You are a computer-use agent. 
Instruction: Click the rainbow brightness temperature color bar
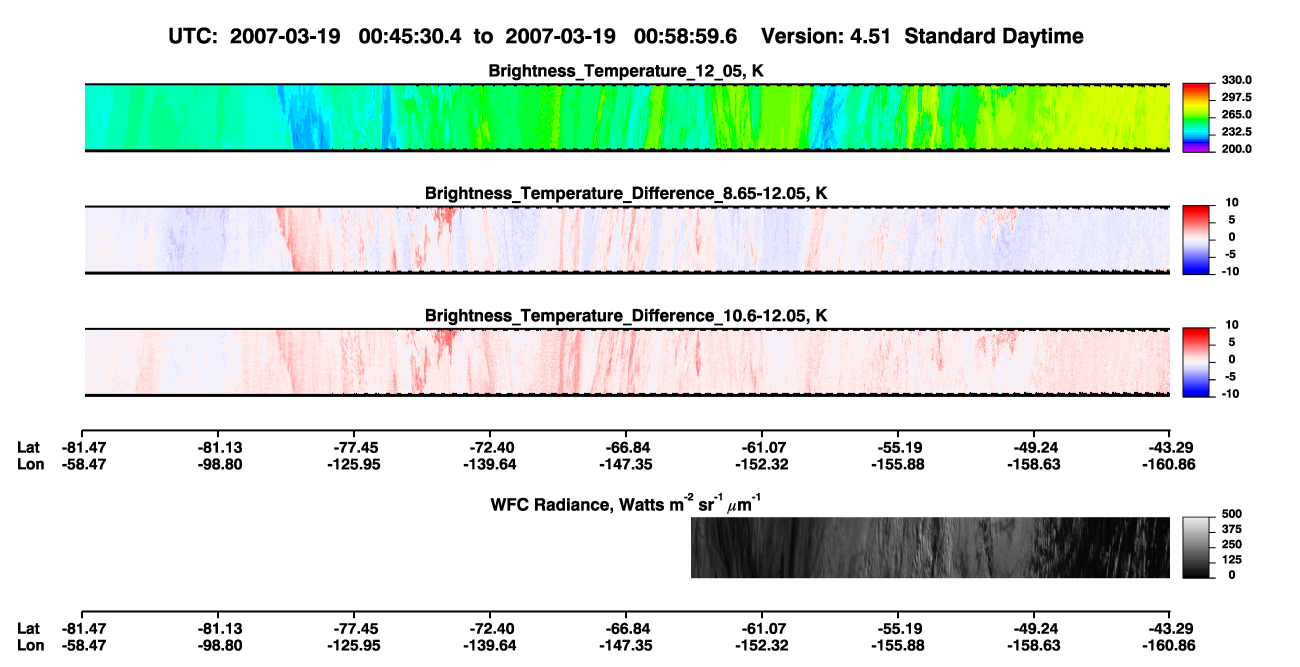coord(1197,118)
